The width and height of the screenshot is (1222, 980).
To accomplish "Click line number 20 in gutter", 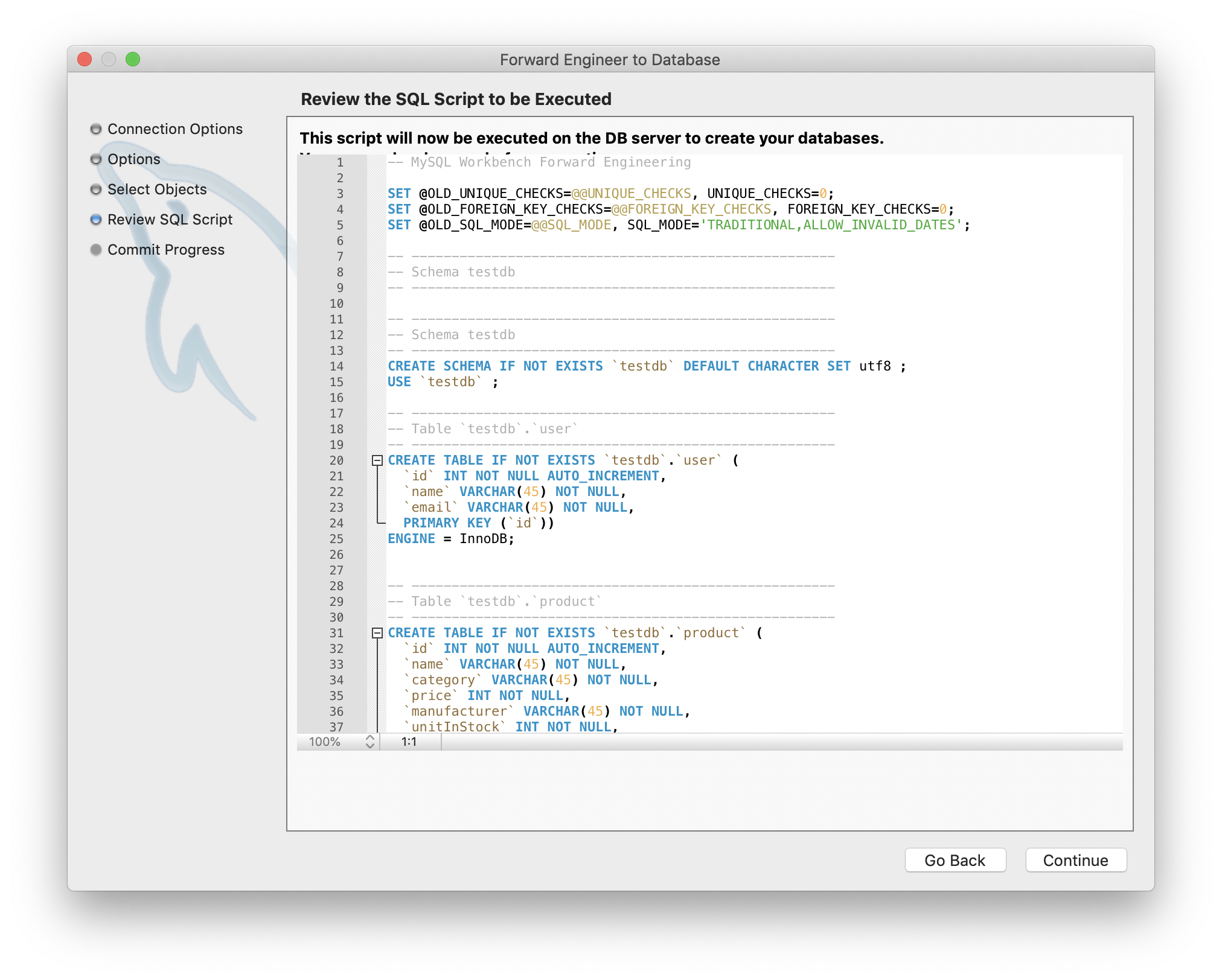I will click(x=336, y=460).
